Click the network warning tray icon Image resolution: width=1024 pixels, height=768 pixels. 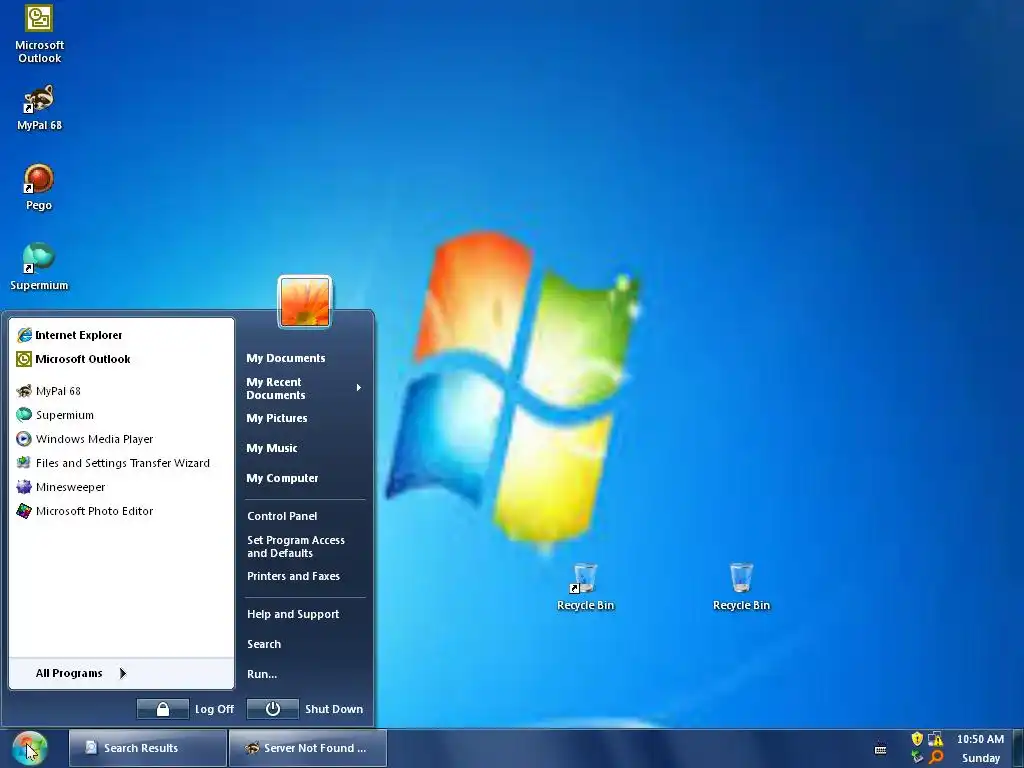936,739
